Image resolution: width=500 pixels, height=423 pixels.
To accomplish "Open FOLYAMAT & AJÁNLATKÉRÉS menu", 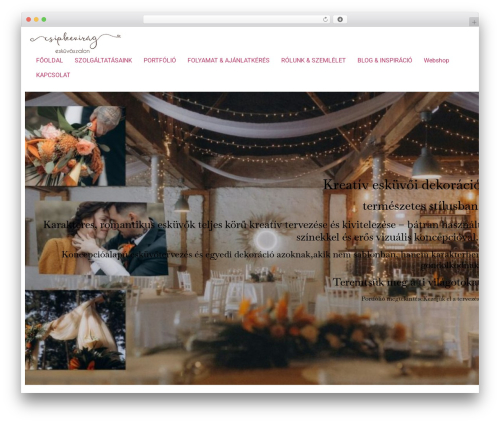I will (228, 60).
